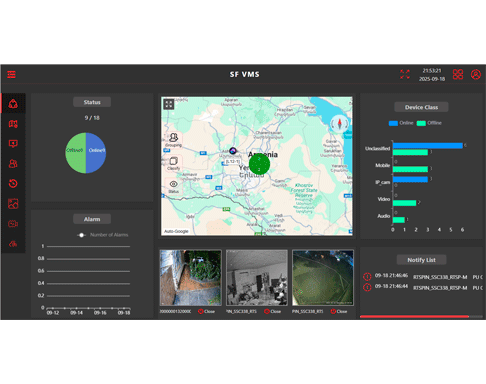The width and height of the screenshot is (486, 384).
Task: Click the alert icon for 09-18 21:46:44
Action: click(367, 287)
